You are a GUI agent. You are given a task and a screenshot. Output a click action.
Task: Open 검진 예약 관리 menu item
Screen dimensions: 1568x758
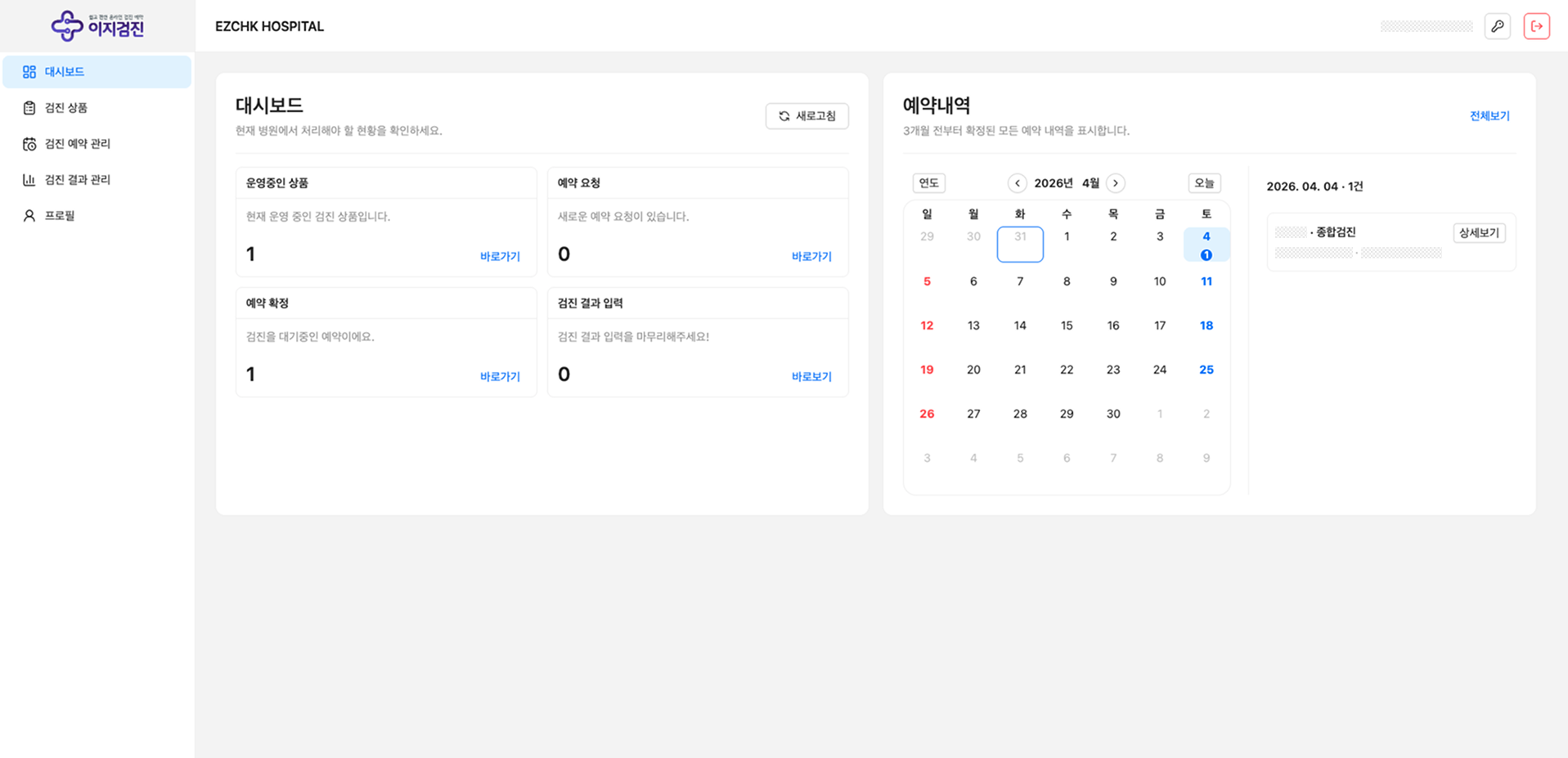point(78,144)
